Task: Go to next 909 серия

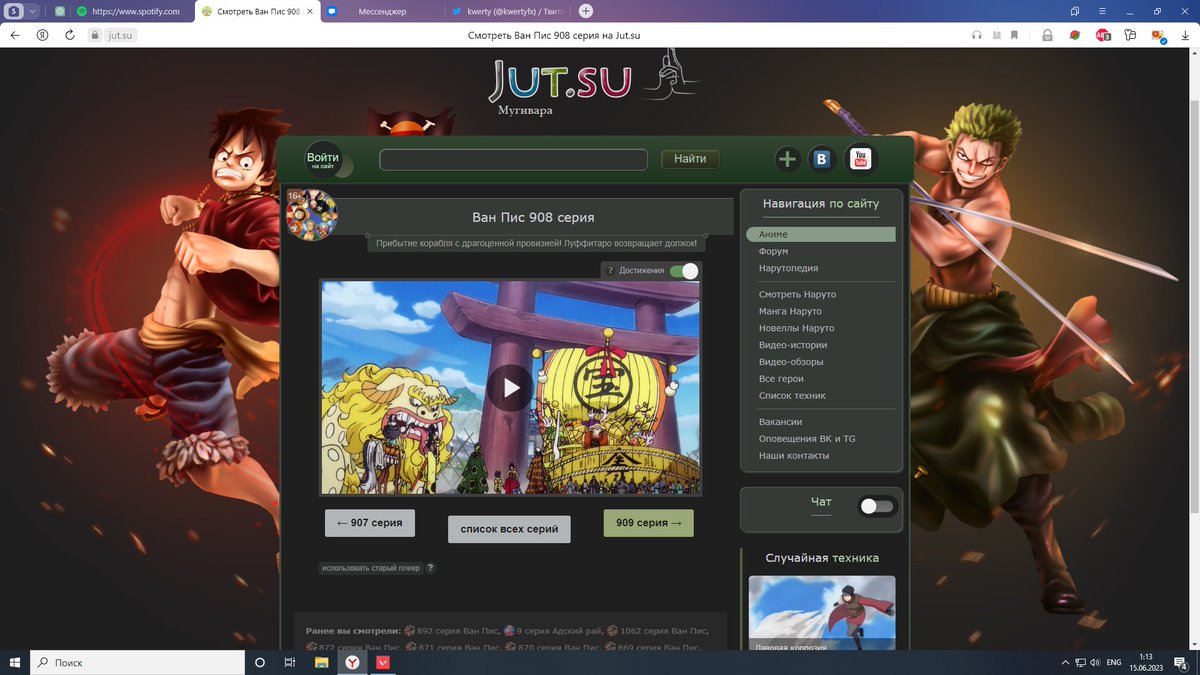Action: [648, 523]
